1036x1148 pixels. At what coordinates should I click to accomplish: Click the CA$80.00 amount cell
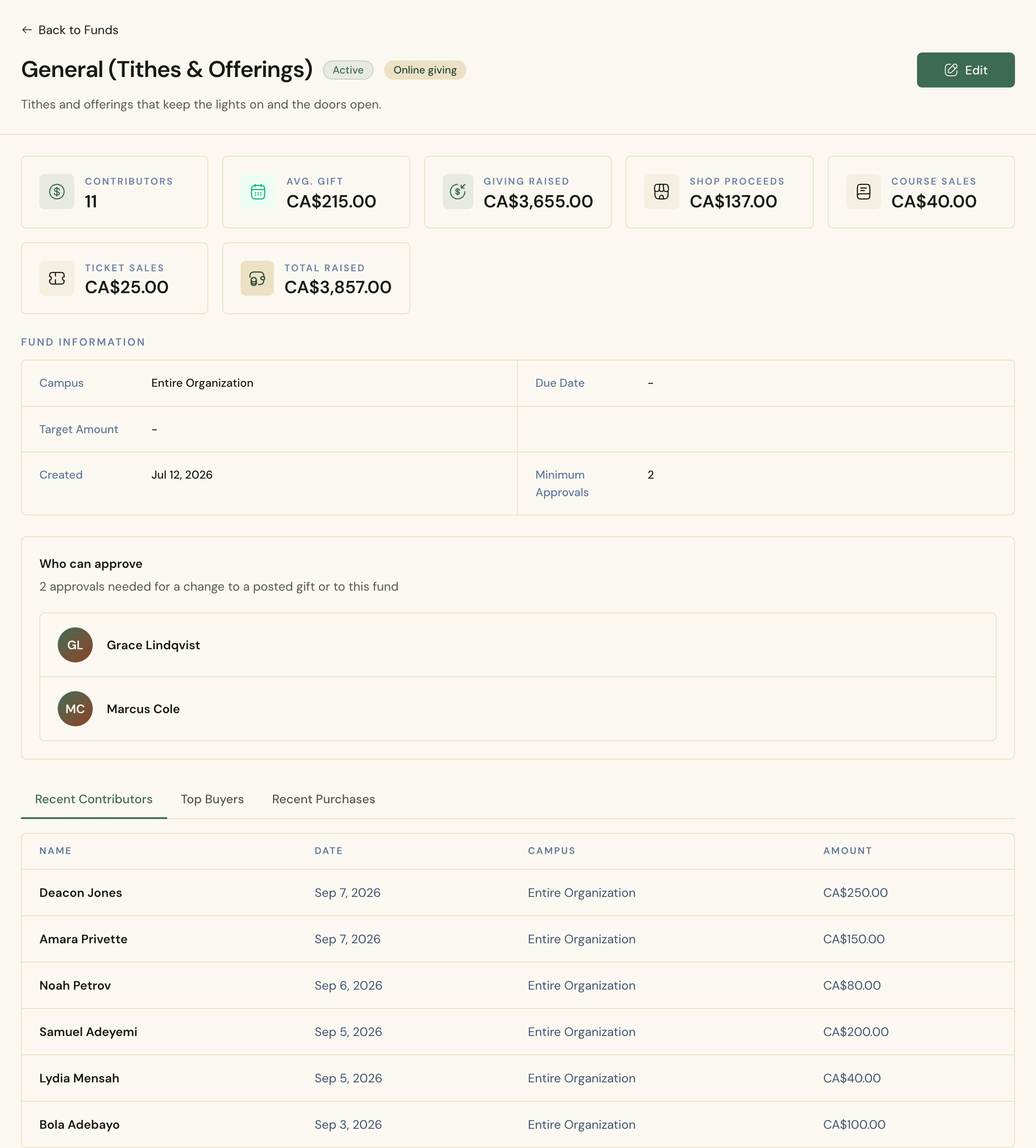851,985
